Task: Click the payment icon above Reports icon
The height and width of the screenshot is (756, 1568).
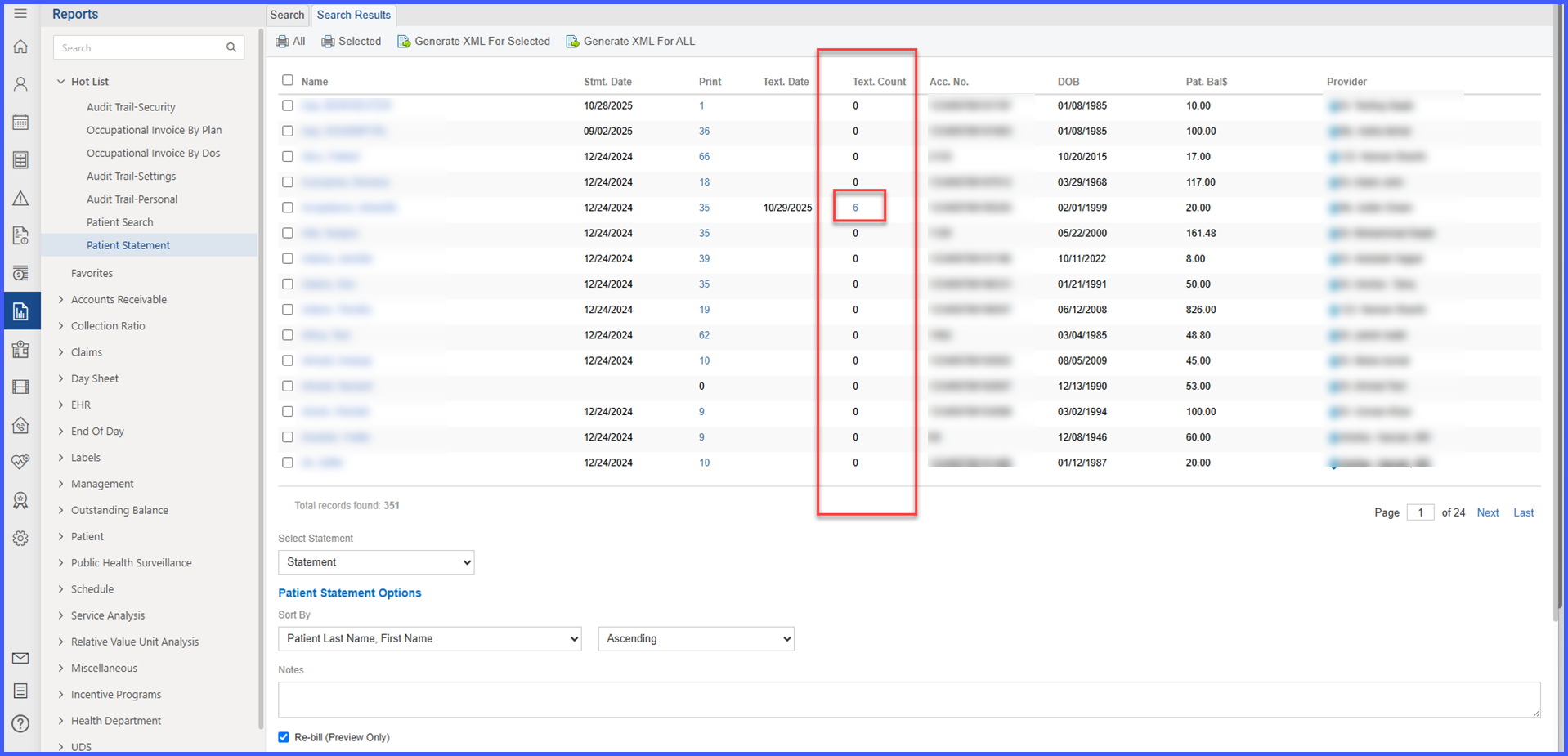Action: coord(20,273)
